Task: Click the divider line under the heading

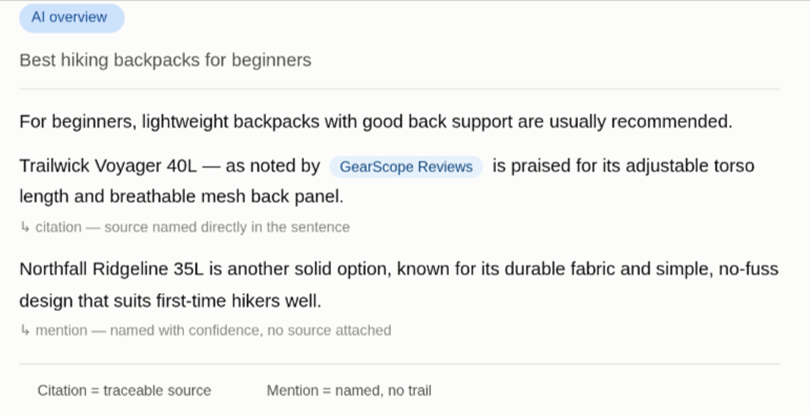Action: 399,89
